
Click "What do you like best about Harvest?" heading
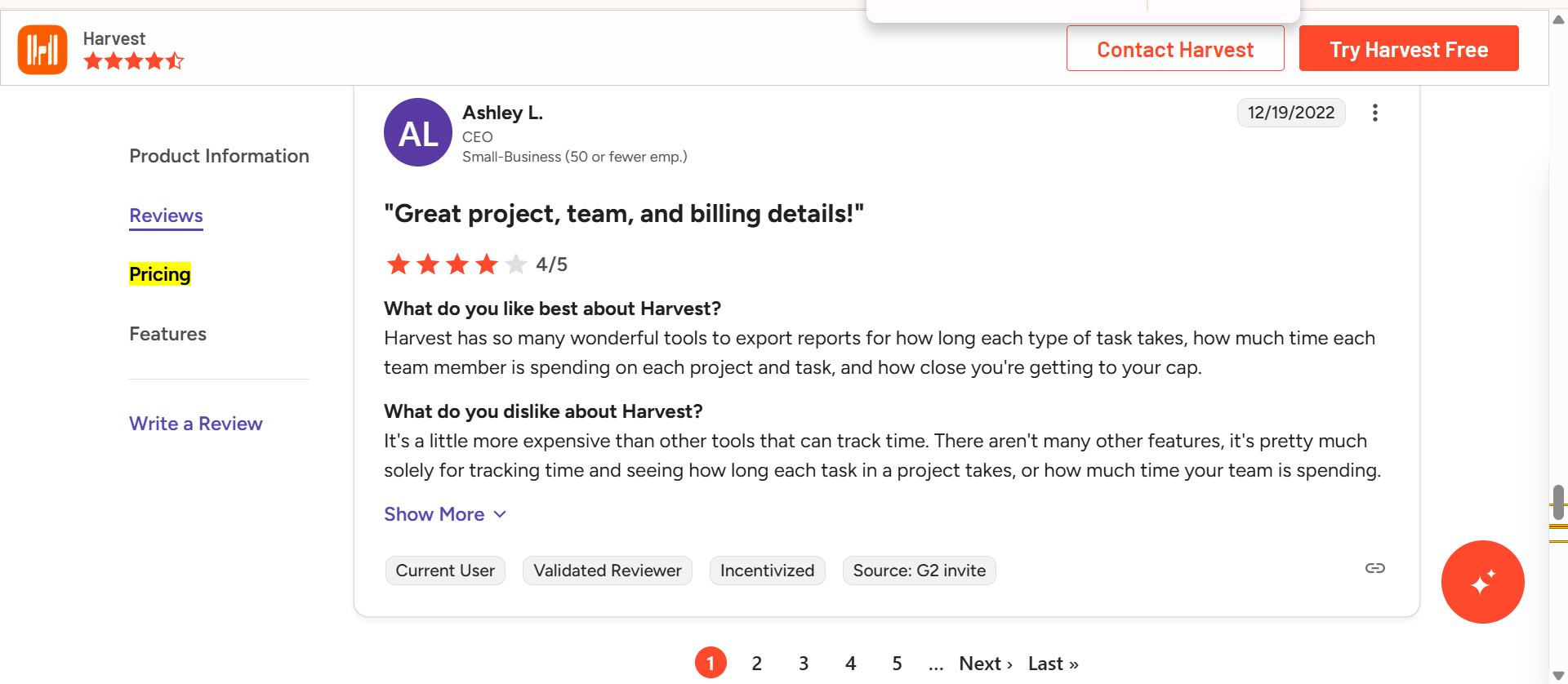point(553,309)
